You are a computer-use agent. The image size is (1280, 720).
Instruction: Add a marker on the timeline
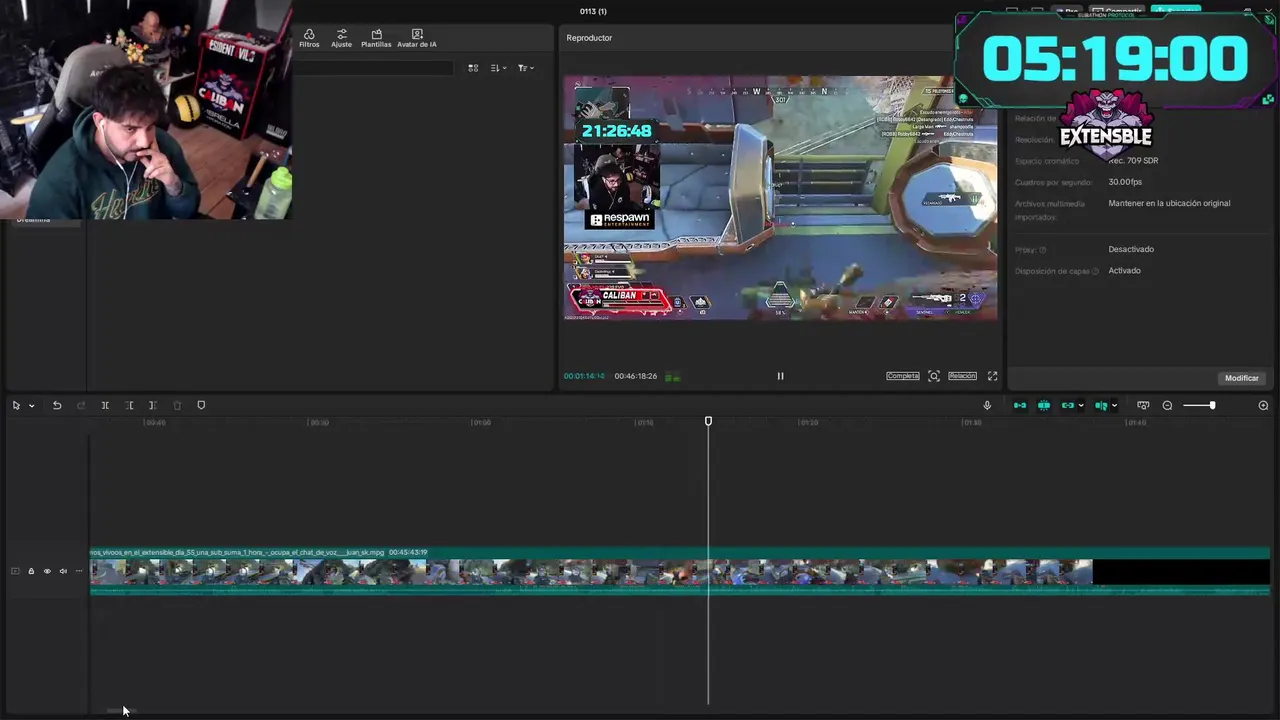click(201, 405)
